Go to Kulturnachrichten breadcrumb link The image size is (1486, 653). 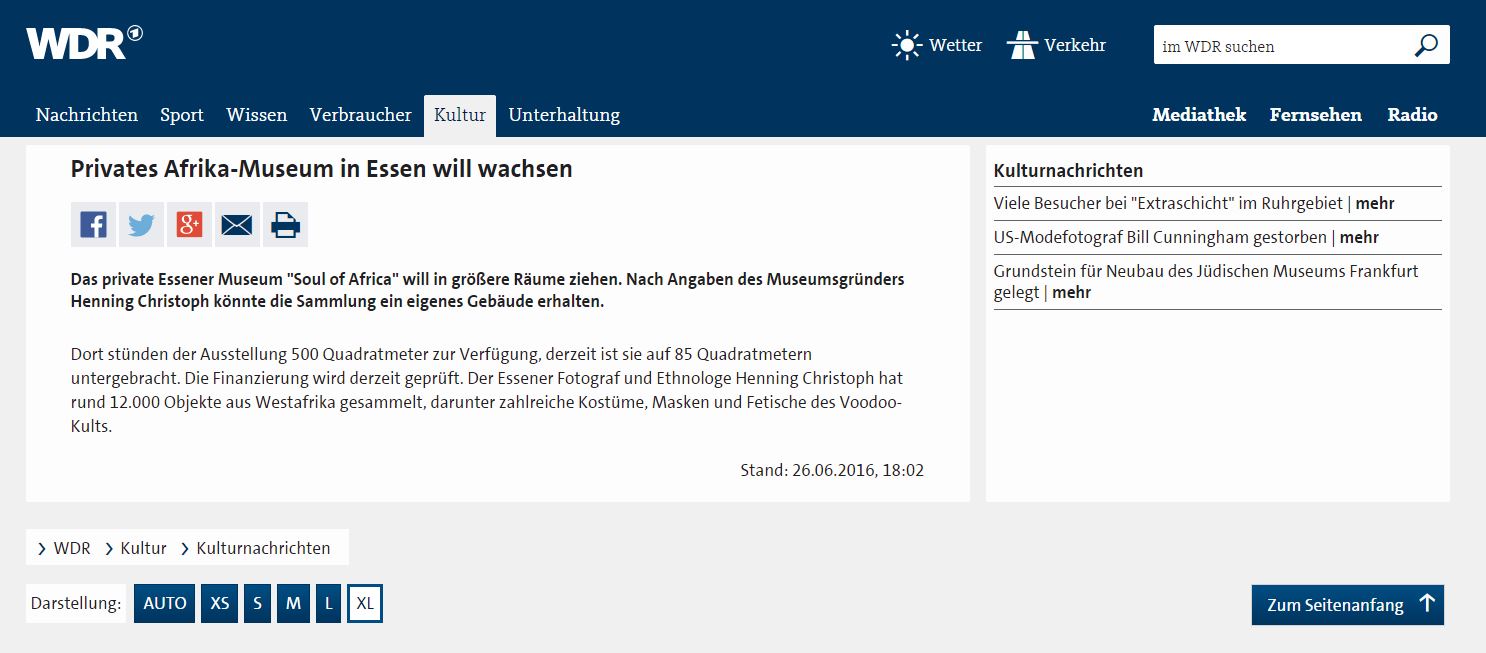point(263,548)
